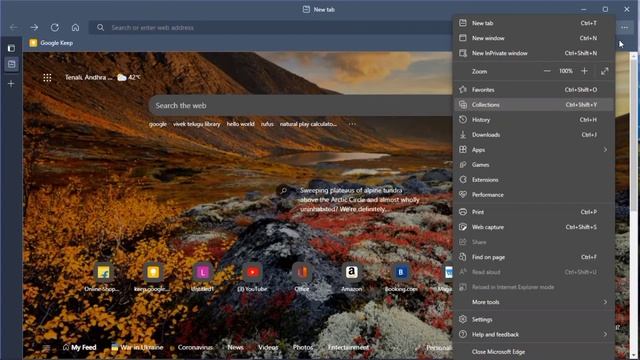Open the weather widget showing 42°C
The image size is (640, 360).
pyautogui.click(x=128, y=77)
